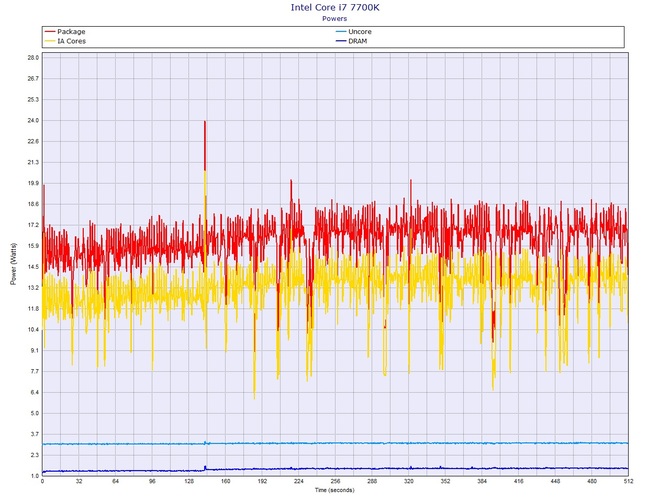670x502 pixels.
Task: Click the light blue Uncore power line
Action: [x=335, y=443]
